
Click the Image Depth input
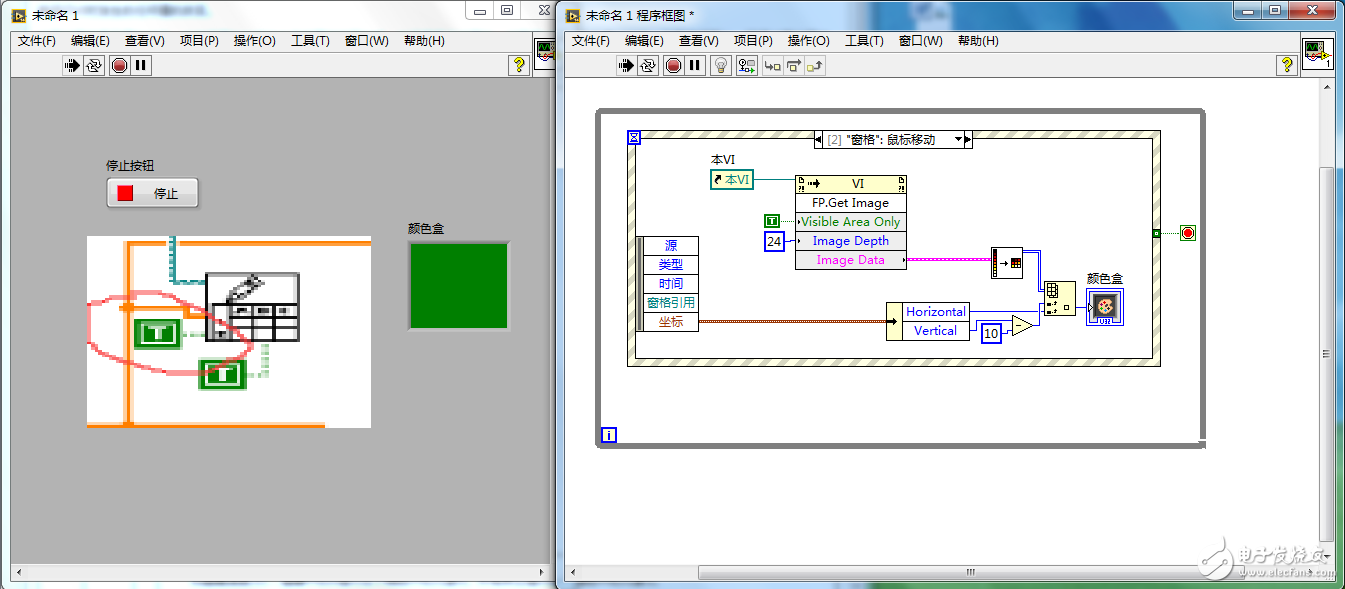point(850,241)
